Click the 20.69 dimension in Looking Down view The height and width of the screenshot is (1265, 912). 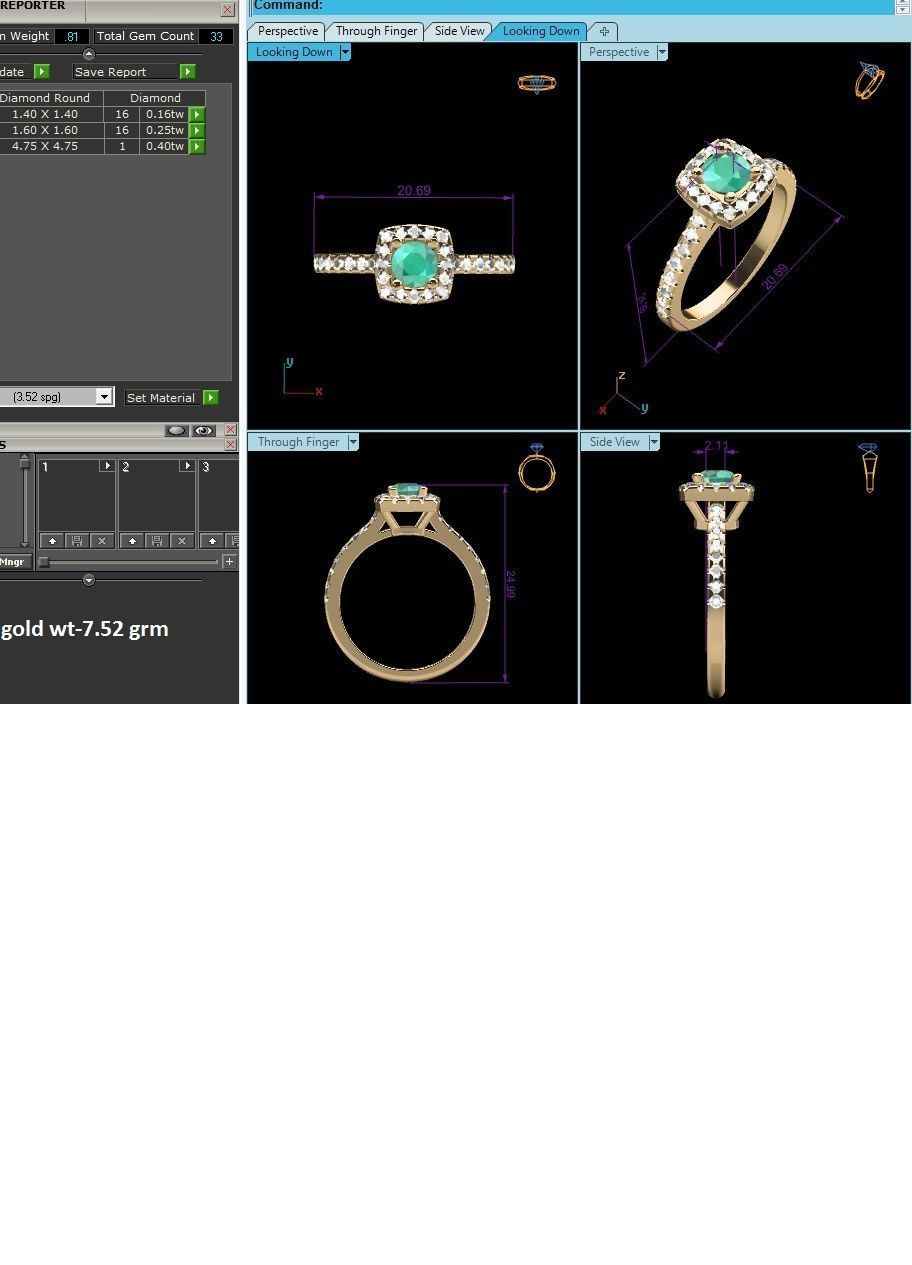(414, 190)
